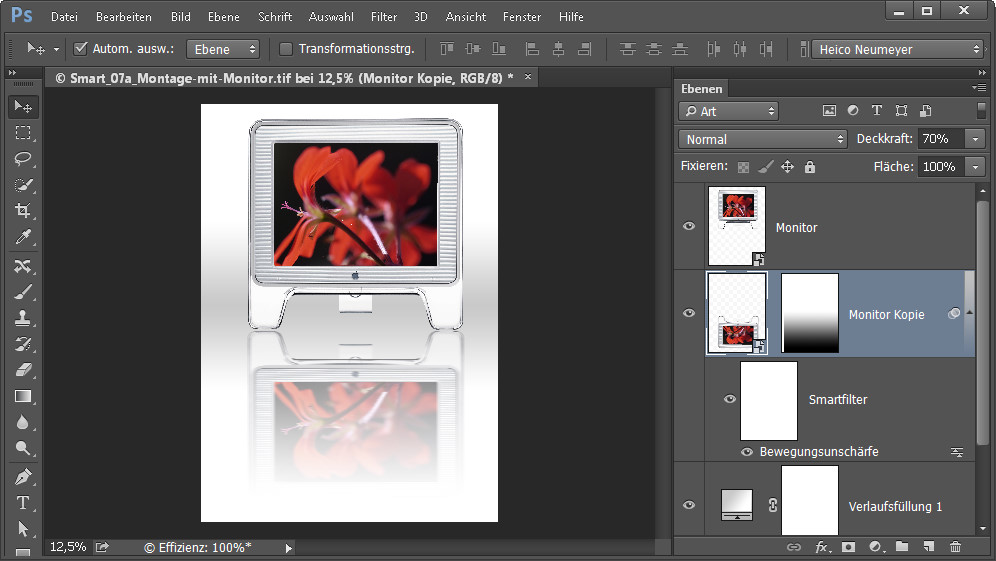This screenshot has height=561, width=996.
Task: Select the Pen tool
Action: (x=23, y=477)
